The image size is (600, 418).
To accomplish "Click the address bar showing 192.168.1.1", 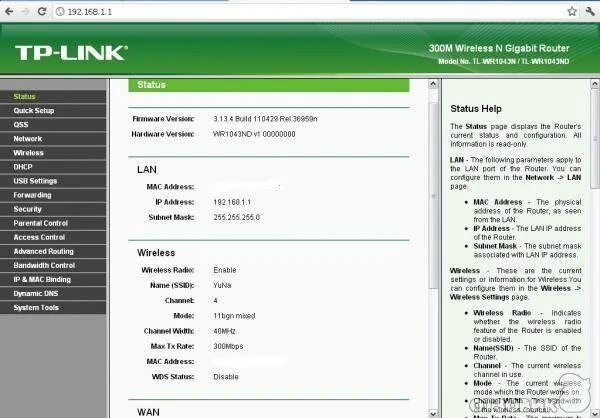I will [x=310, y=11].
